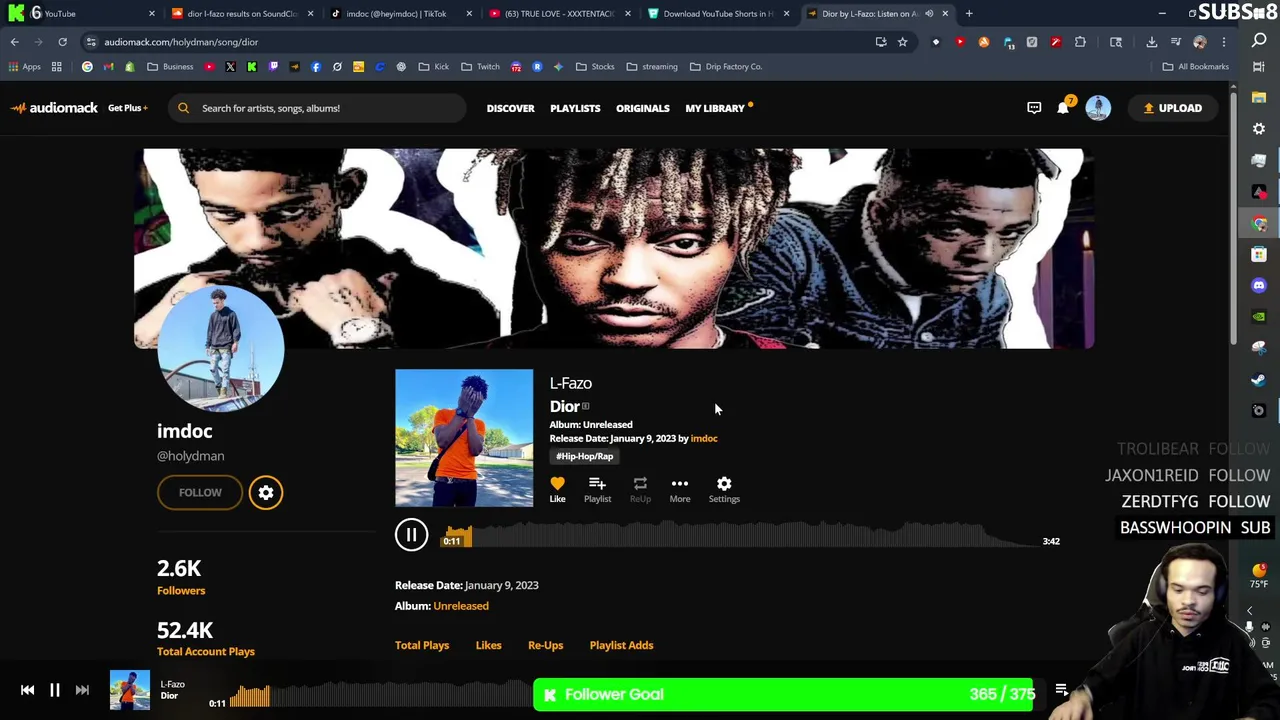Open browser downloads icon
Image resolution: width=1280 pixels, height=720 pixels.
1151,42
